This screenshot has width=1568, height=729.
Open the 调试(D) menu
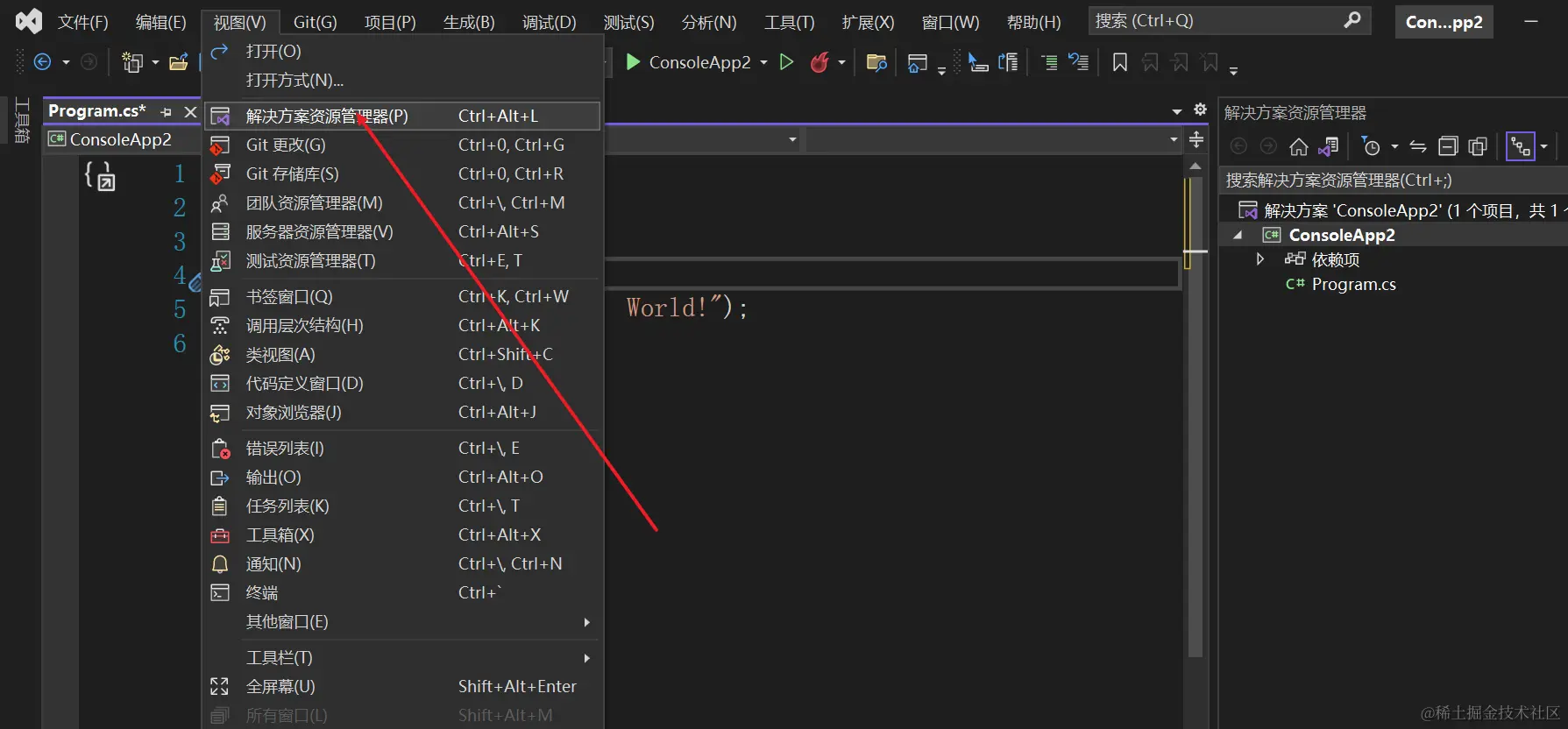550,22
